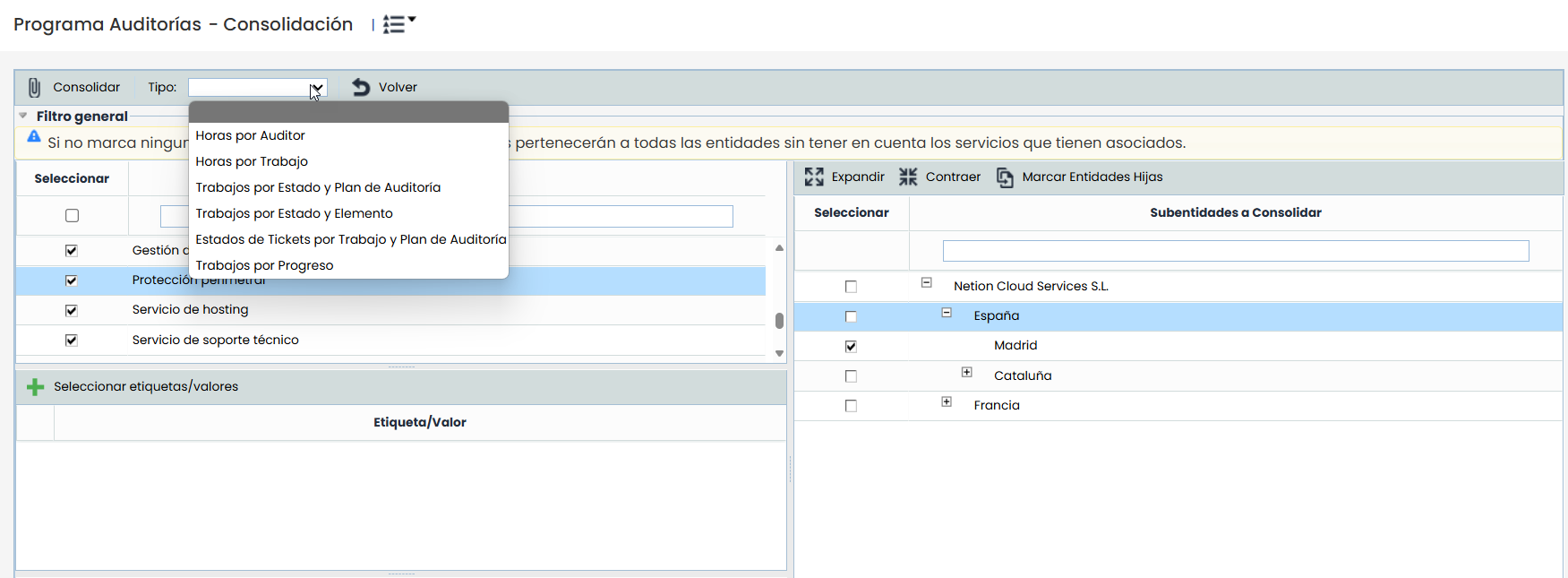Viewport: 1568px width, 578px height.
Task: Click green plus Seleccionar etiquetas/valores icon
Action: click(35, 387)
